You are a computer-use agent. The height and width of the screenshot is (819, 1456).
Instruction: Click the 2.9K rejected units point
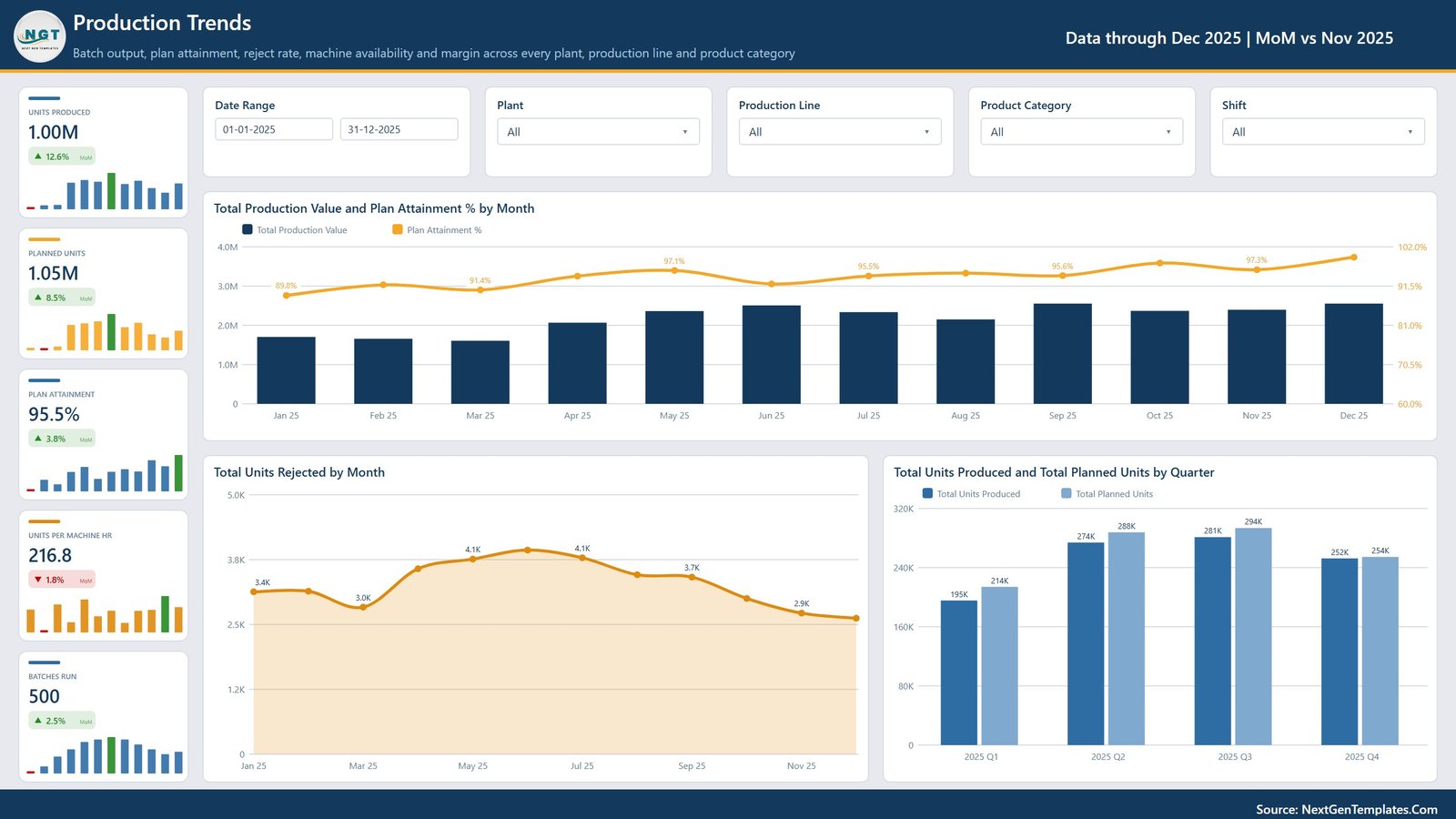[x=801, y=613]
